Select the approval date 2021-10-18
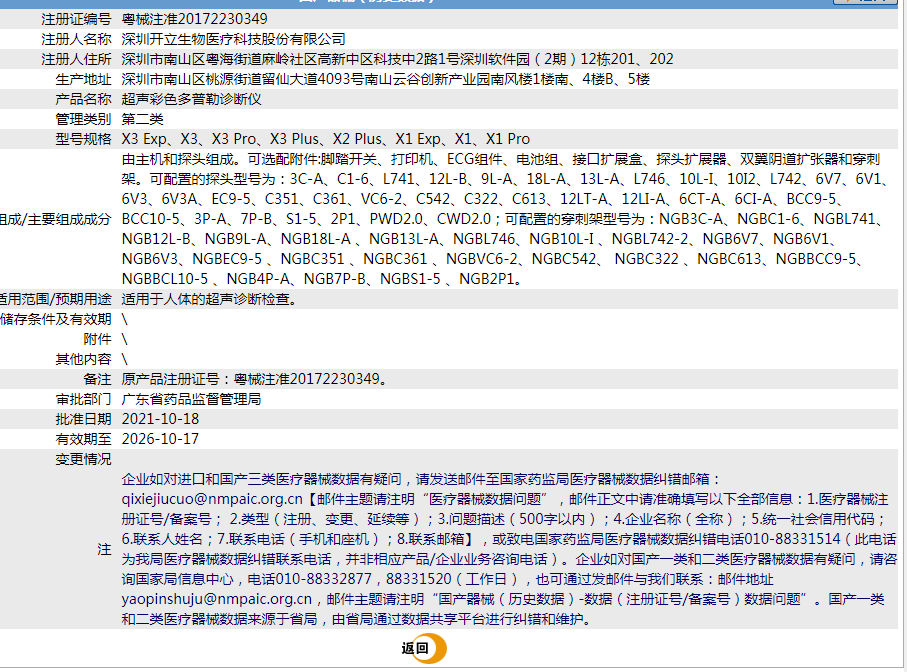 click(160, 419)
